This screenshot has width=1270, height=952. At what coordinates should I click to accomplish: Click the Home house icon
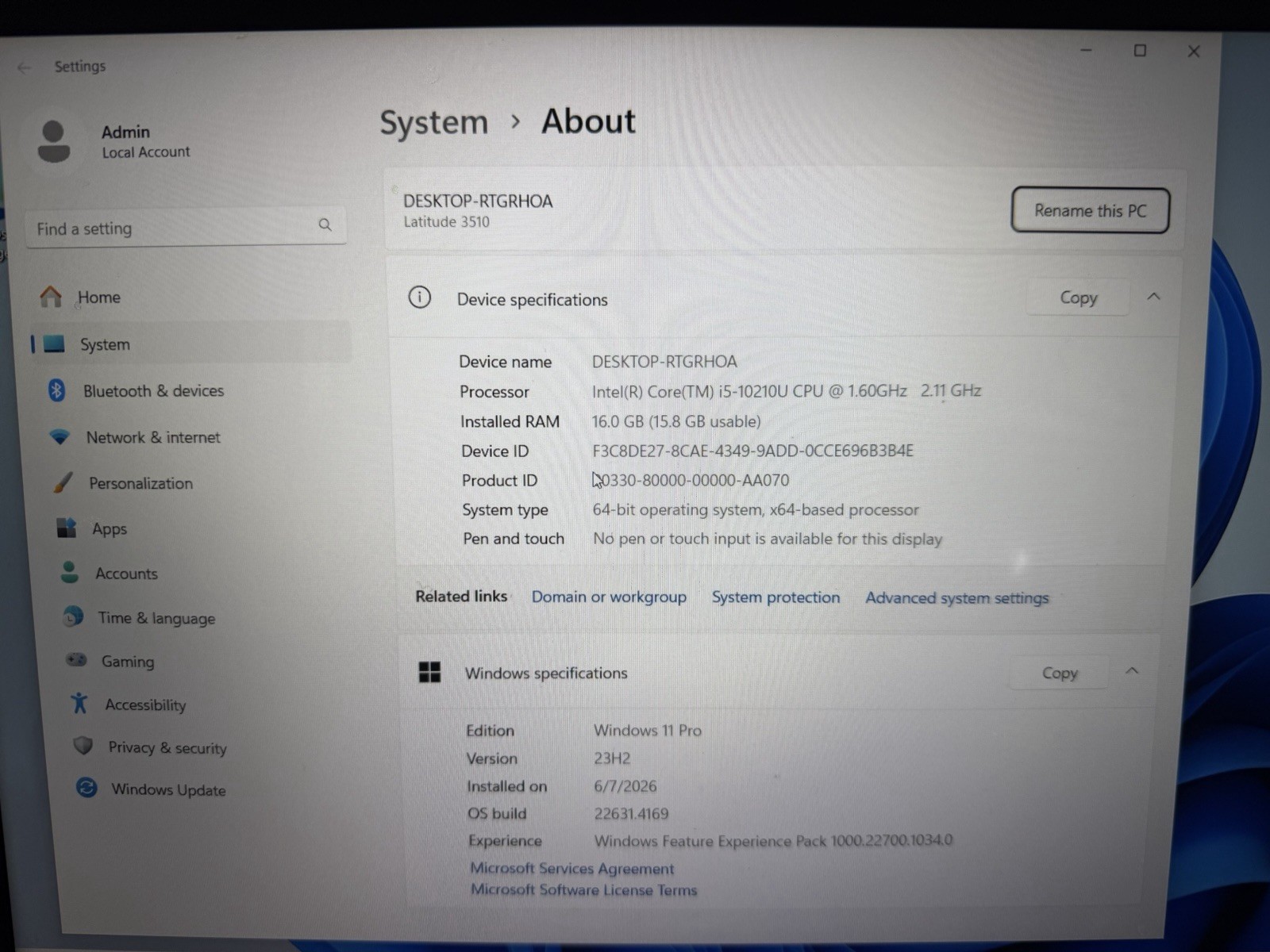tap(51, 297)
